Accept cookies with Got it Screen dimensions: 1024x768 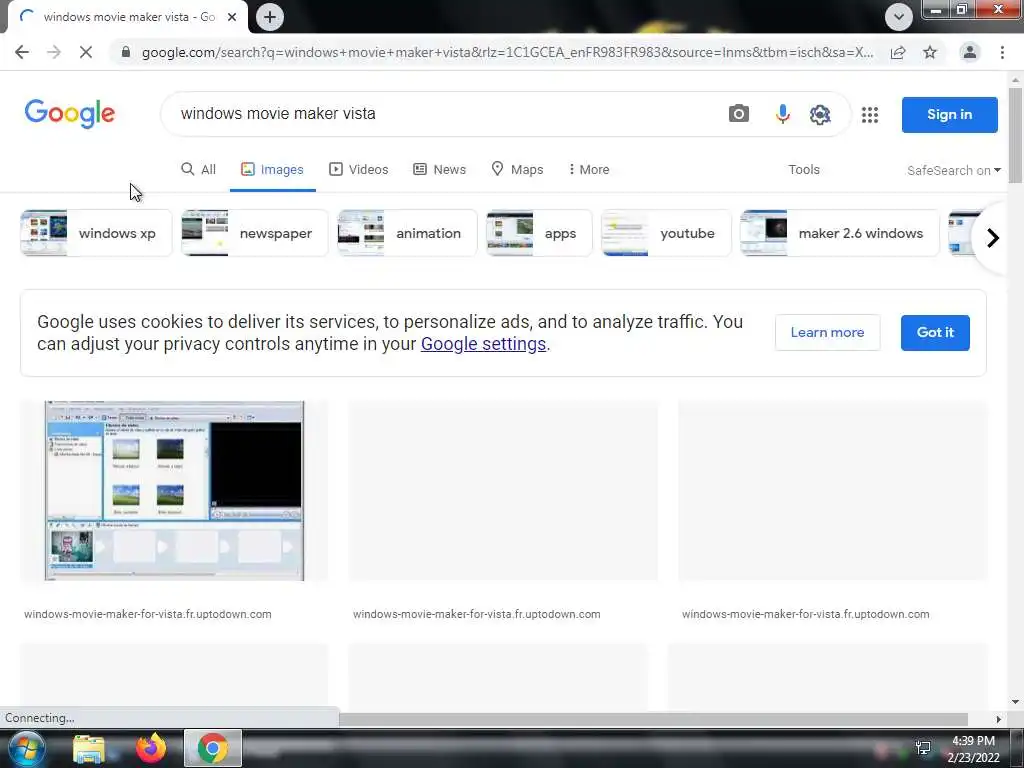(x=935, y=332)
